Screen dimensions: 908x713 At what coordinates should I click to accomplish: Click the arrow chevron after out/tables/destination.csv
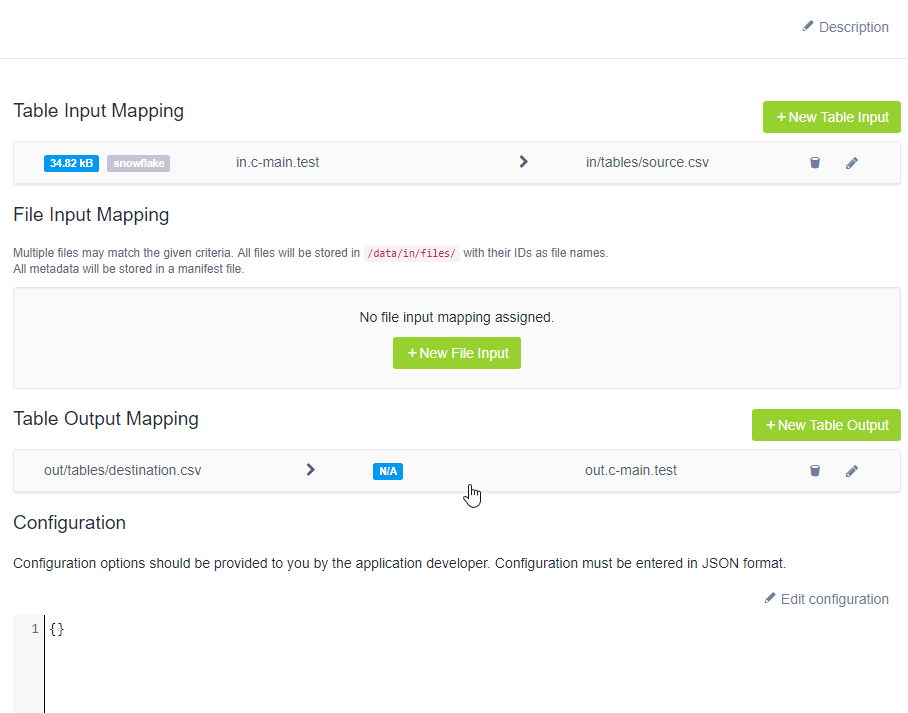tap(310, 470)
